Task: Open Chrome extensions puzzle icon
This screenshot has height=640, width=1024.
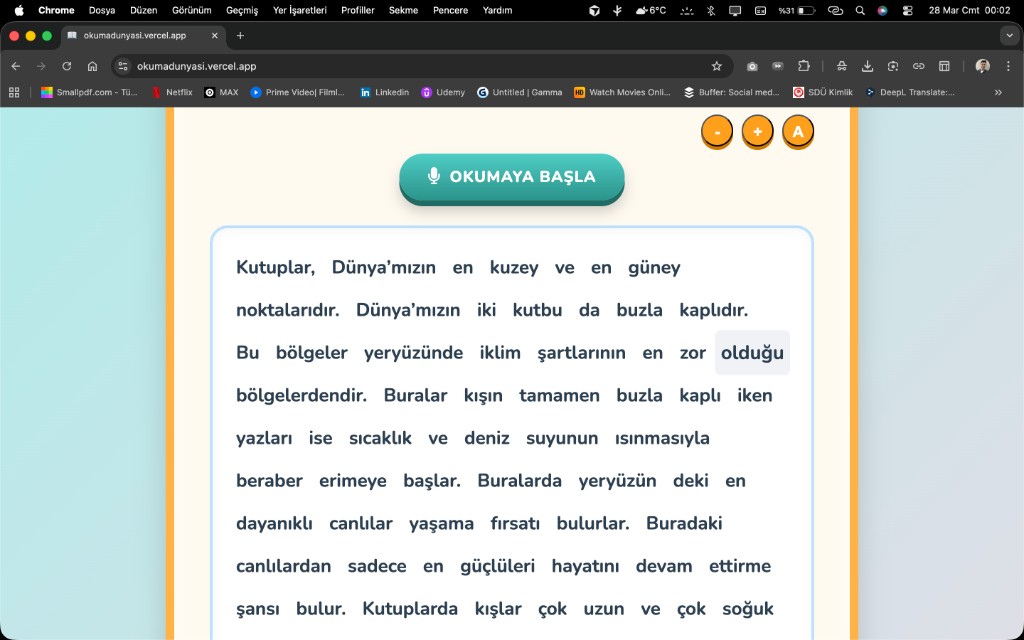Action: tap(803, 66)
